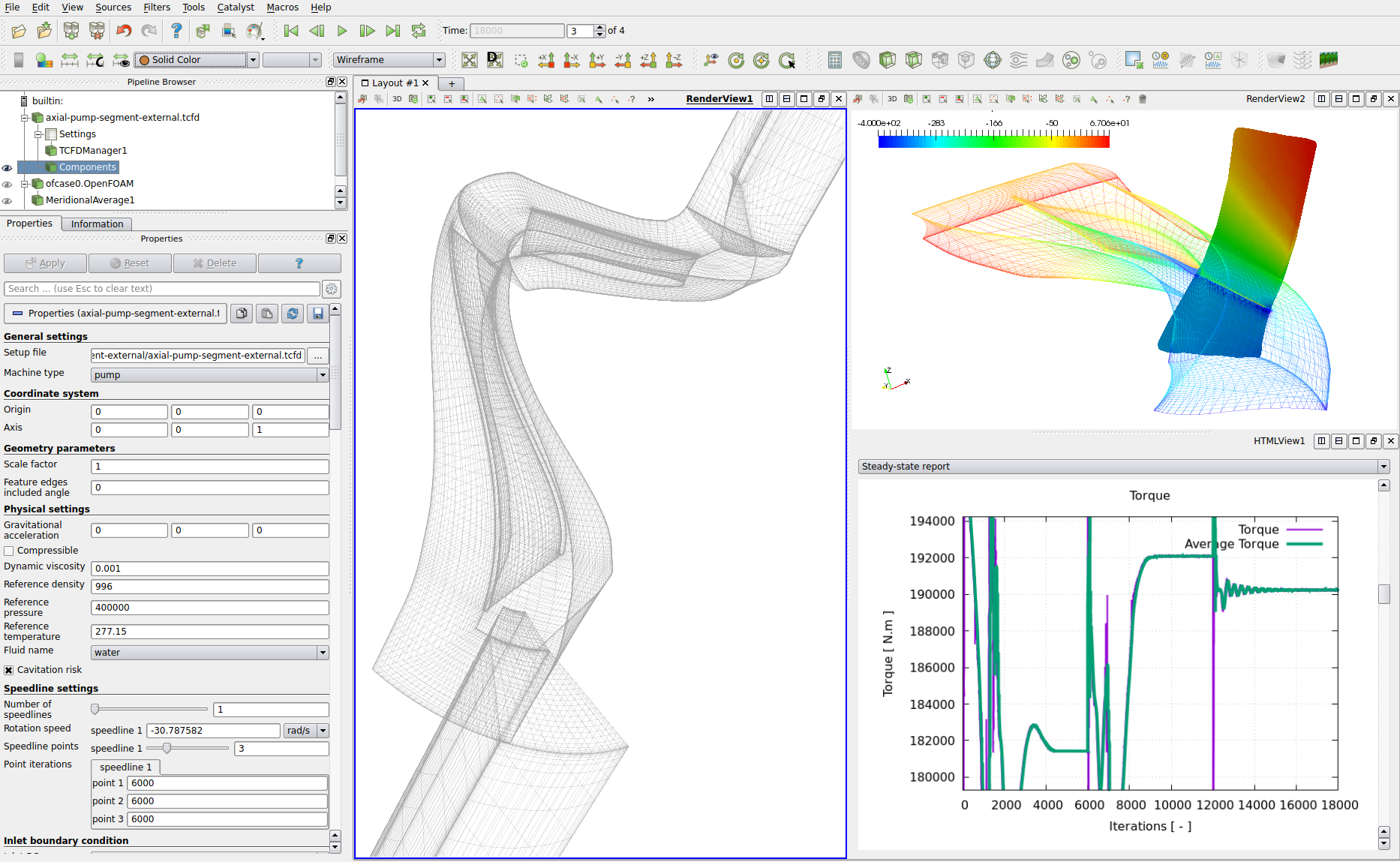Edit the color map
Viewport: 1400px width, 862px height.
pos(44,60)
